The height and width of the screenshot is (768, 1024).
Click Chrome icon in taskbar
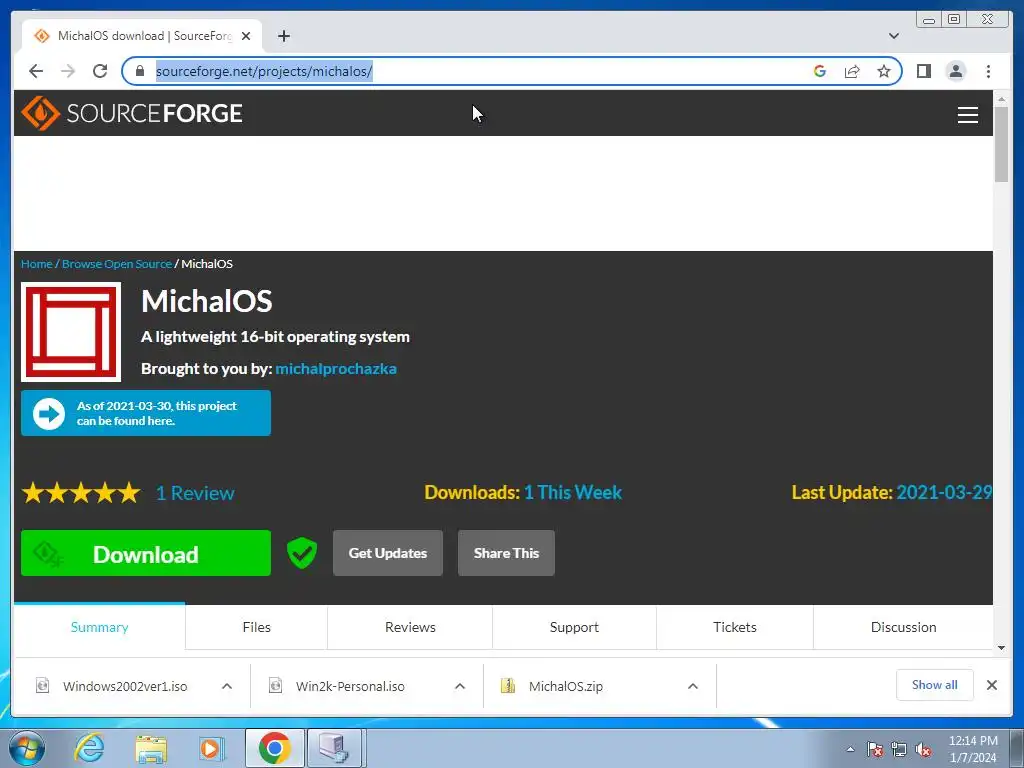pyautogui.click(x=274, y=748)
